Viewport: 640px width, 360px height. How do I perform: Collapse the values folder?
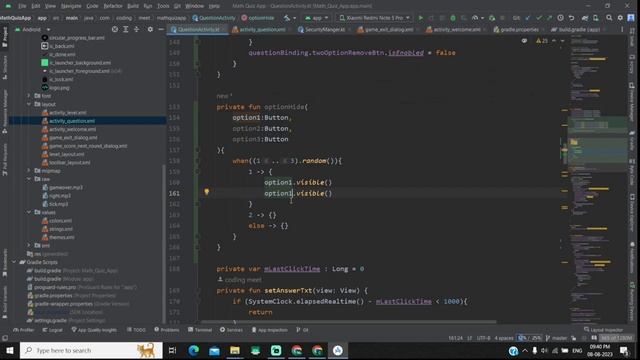pos(29,212)
